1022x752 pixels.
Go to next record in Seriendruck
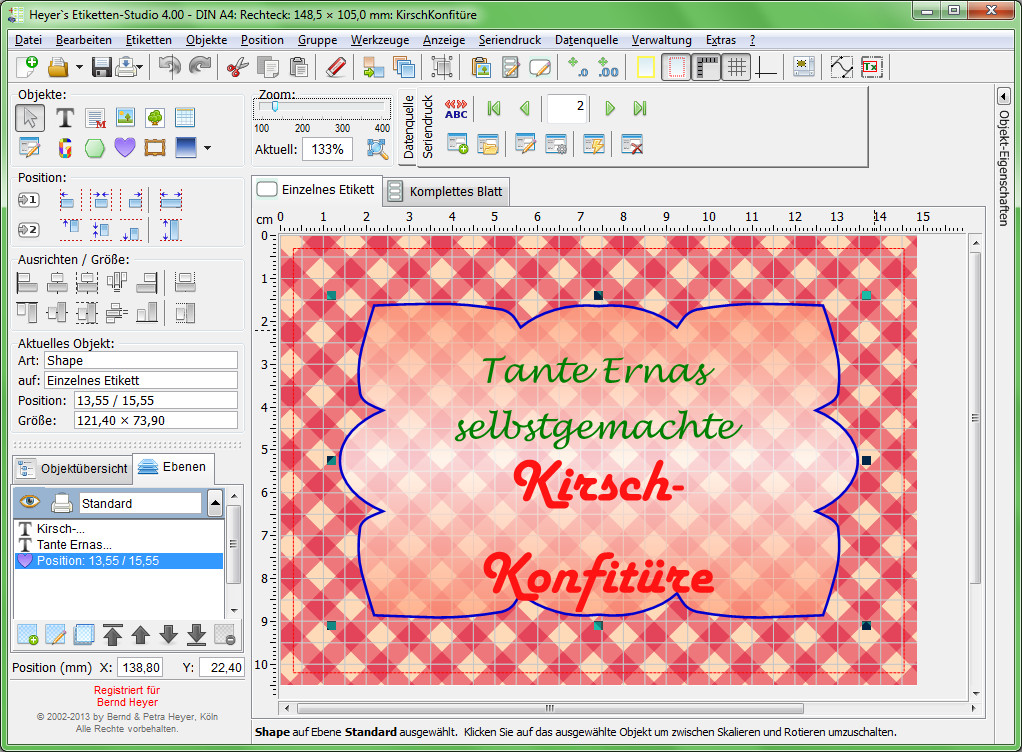point(610,109)
